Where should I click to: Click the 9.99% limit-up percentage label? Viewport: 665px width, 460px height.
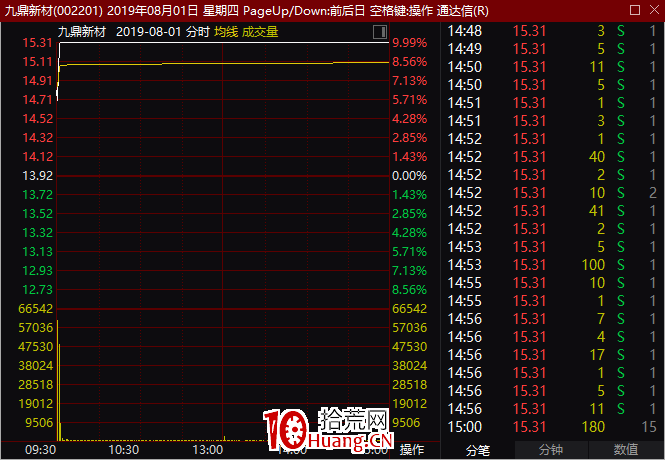coord(409,43)
